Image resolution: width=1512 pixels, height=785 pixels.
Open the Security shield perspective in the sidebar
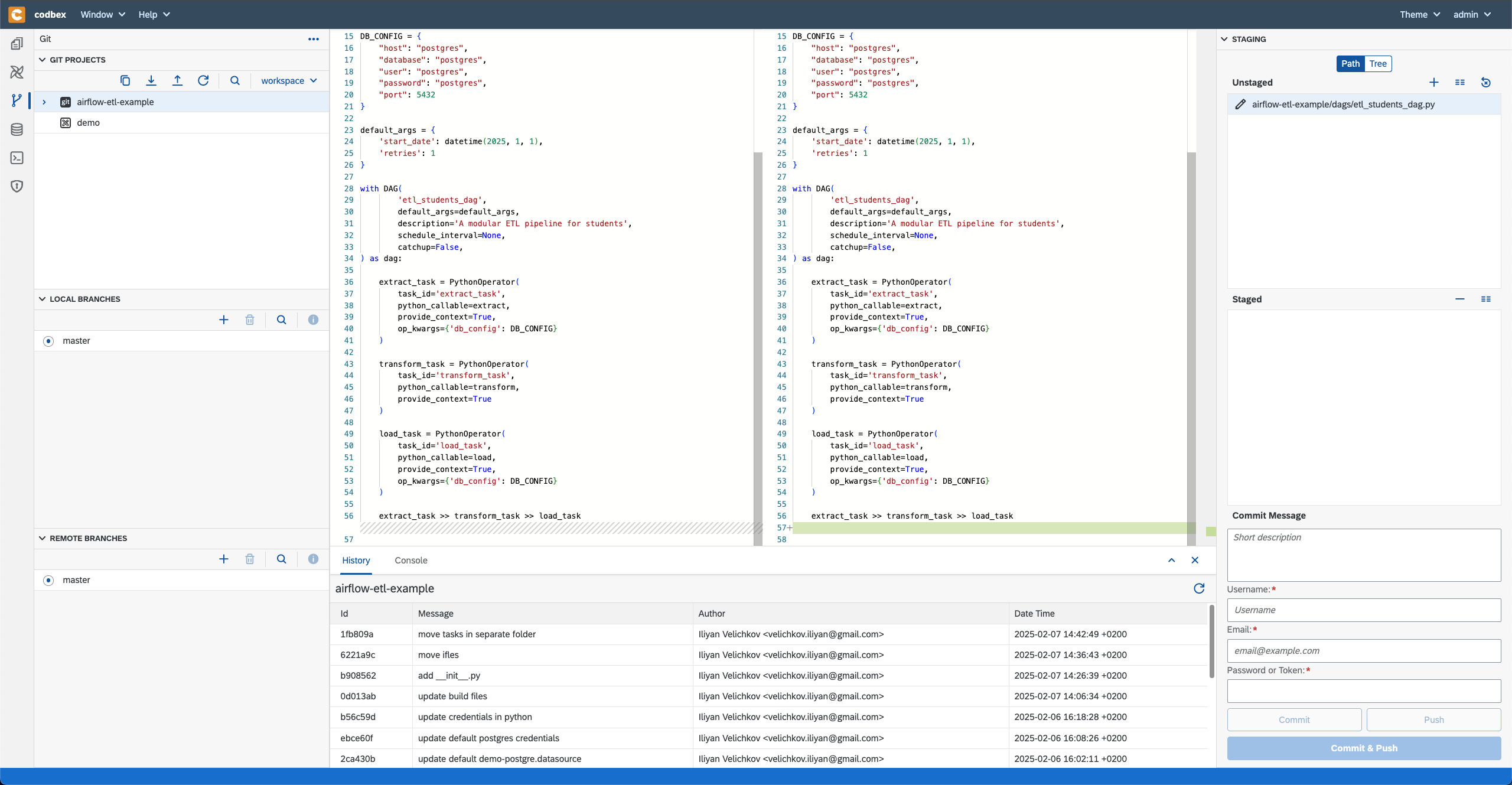tap(17, 187)
